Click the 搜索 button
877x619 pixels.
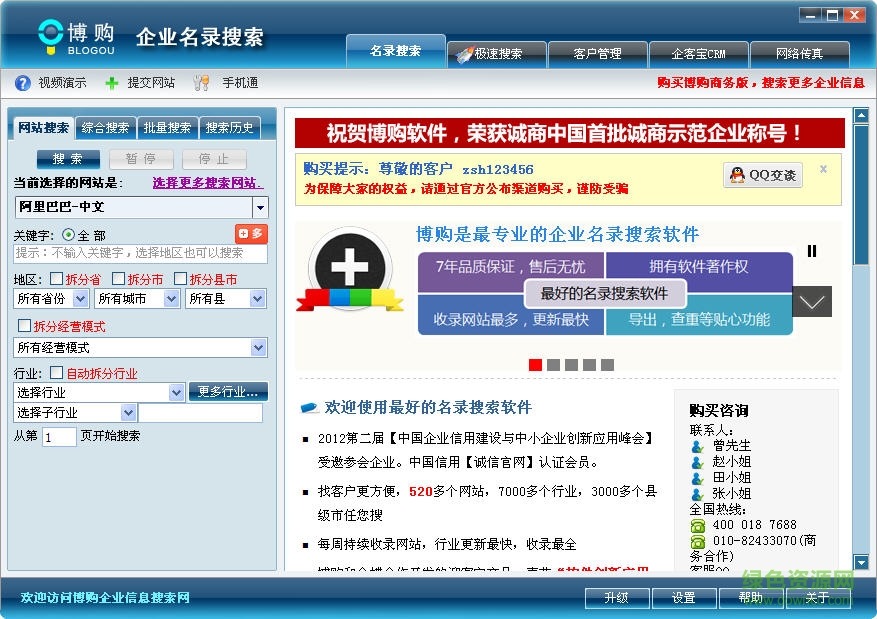pos(68,159)
